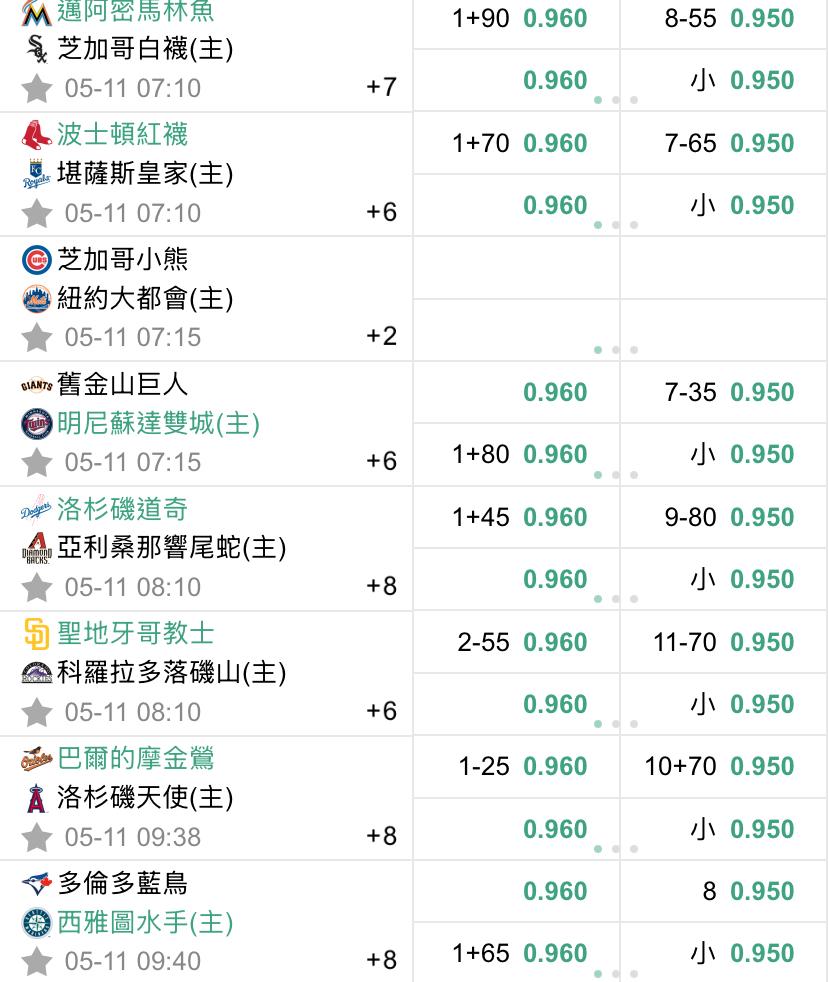This screenshot has height=982, width=828.
Task: Click the Los Angeles Angels logo
Action: 36,798
